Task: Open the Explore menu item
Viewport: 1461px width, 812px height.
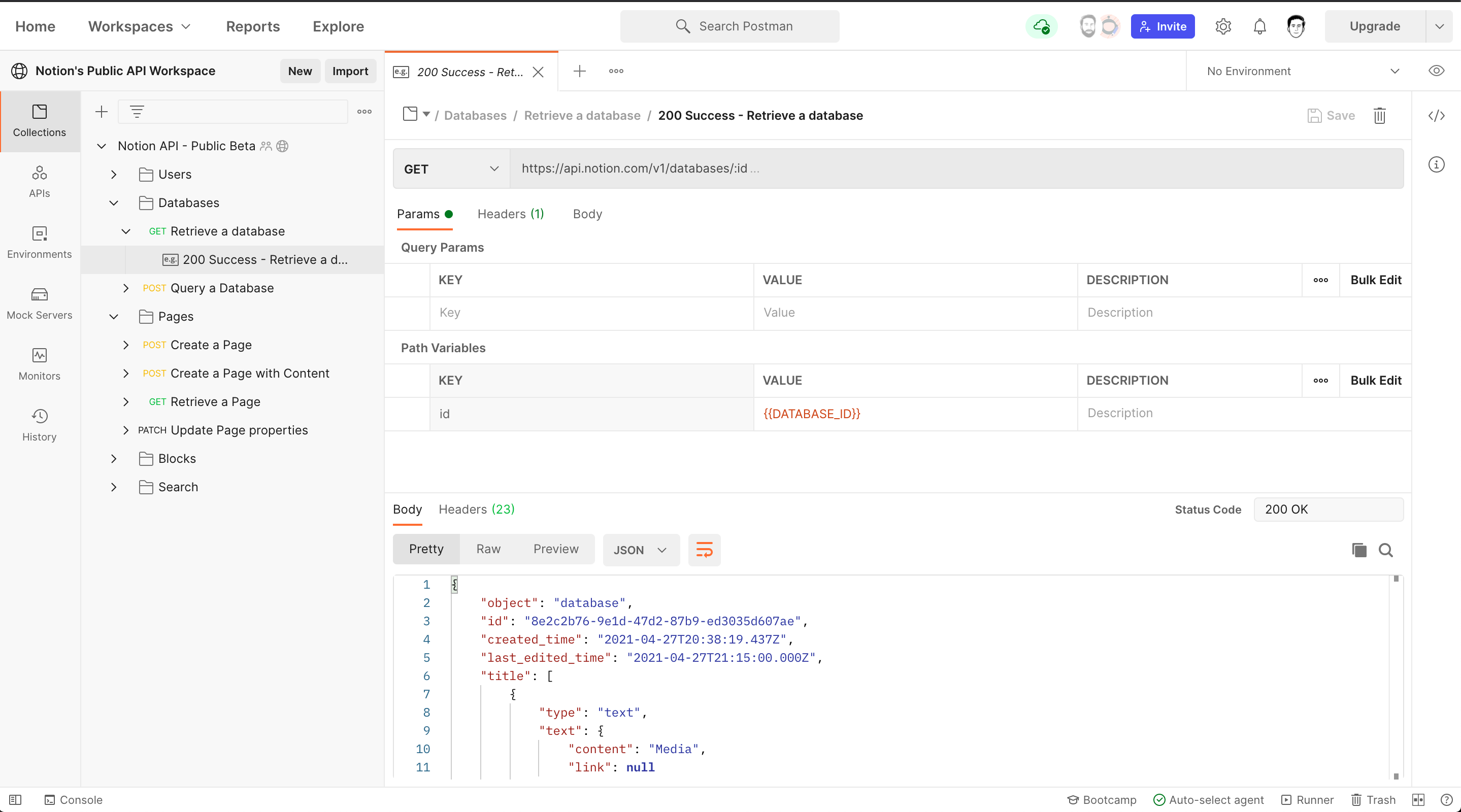Action: coord(338,26)
